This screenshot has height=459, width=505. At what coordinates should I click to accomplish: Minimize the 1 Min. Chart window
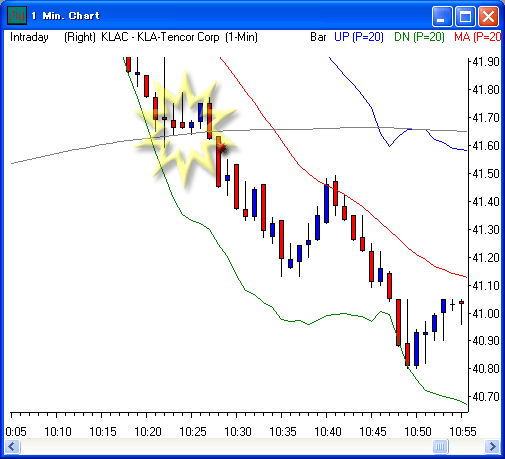(x=442, y=16)
